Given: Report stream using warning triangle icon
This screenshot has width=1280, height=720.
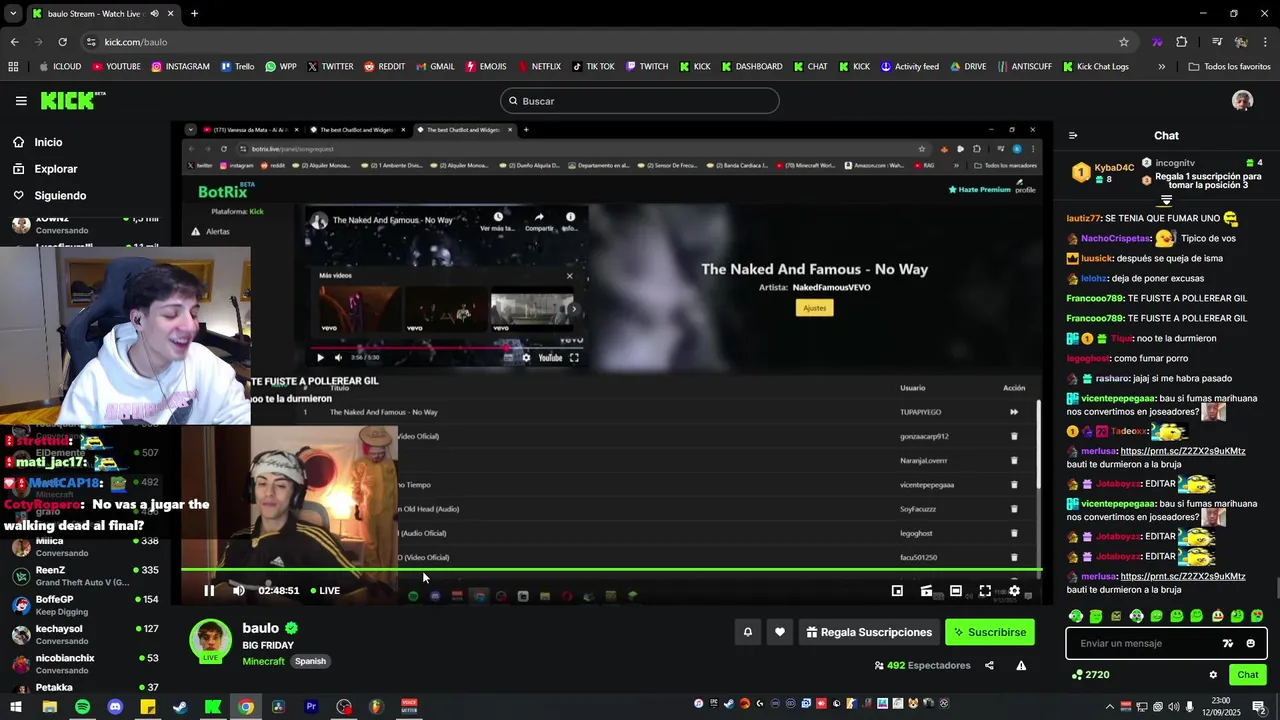Looking at the screenshot, I should [x=1021, y=665].
